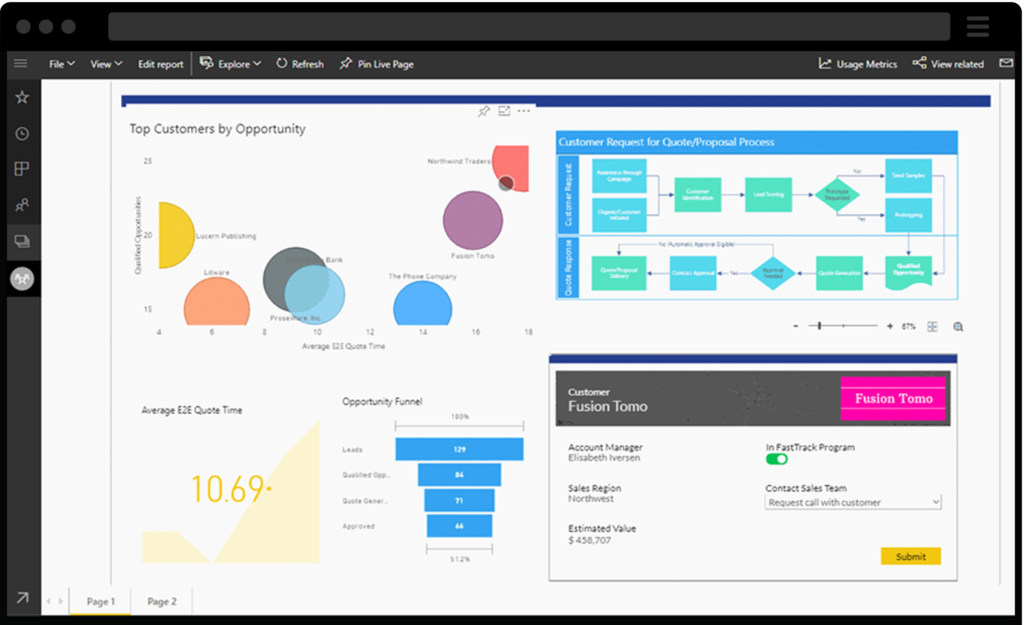Open Top Customers visual in focus mode

click(x=504, y=111)
